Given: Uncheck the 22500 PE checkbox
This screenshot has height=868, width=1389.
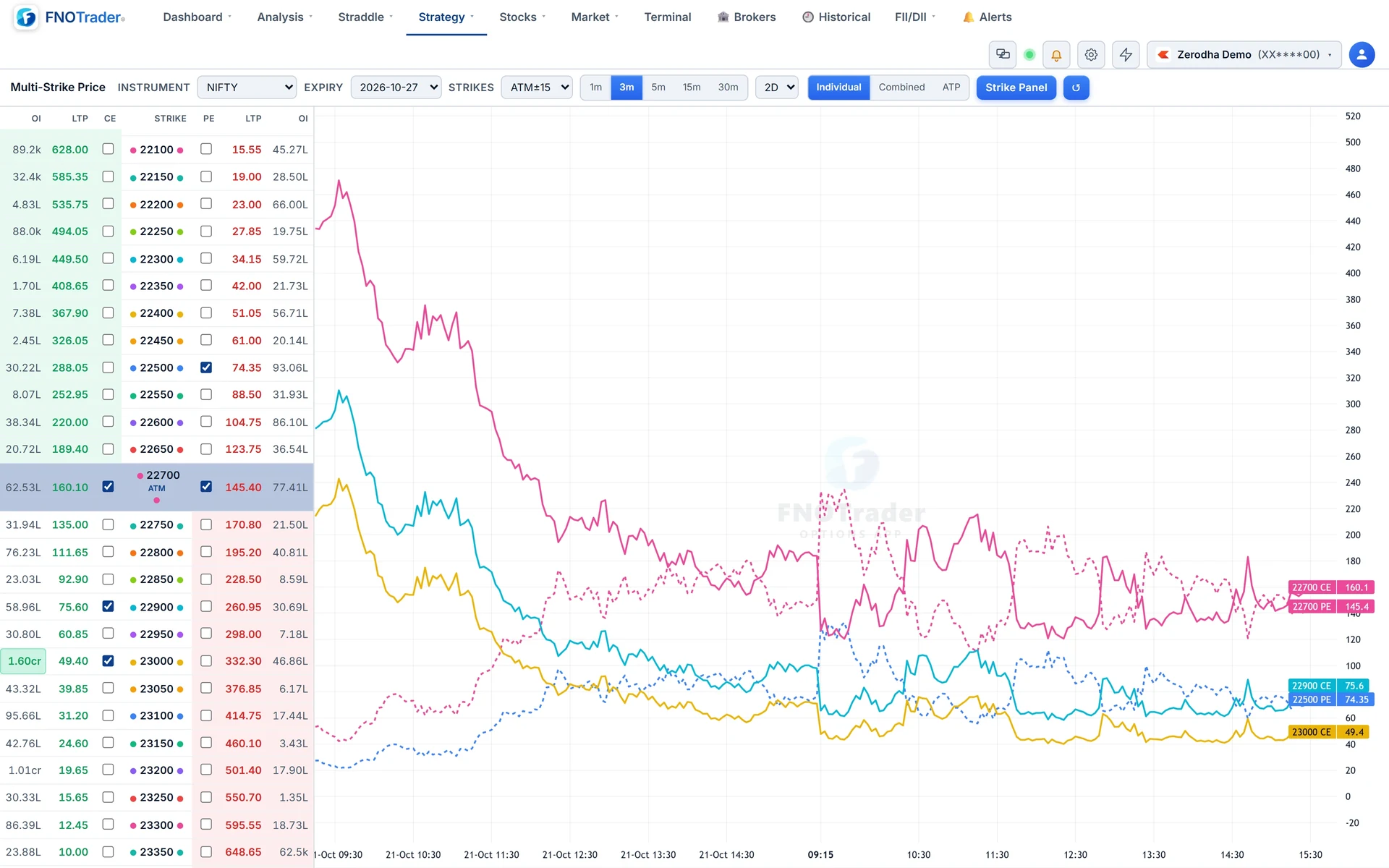Looking at the screenshot, I should 206,367.
